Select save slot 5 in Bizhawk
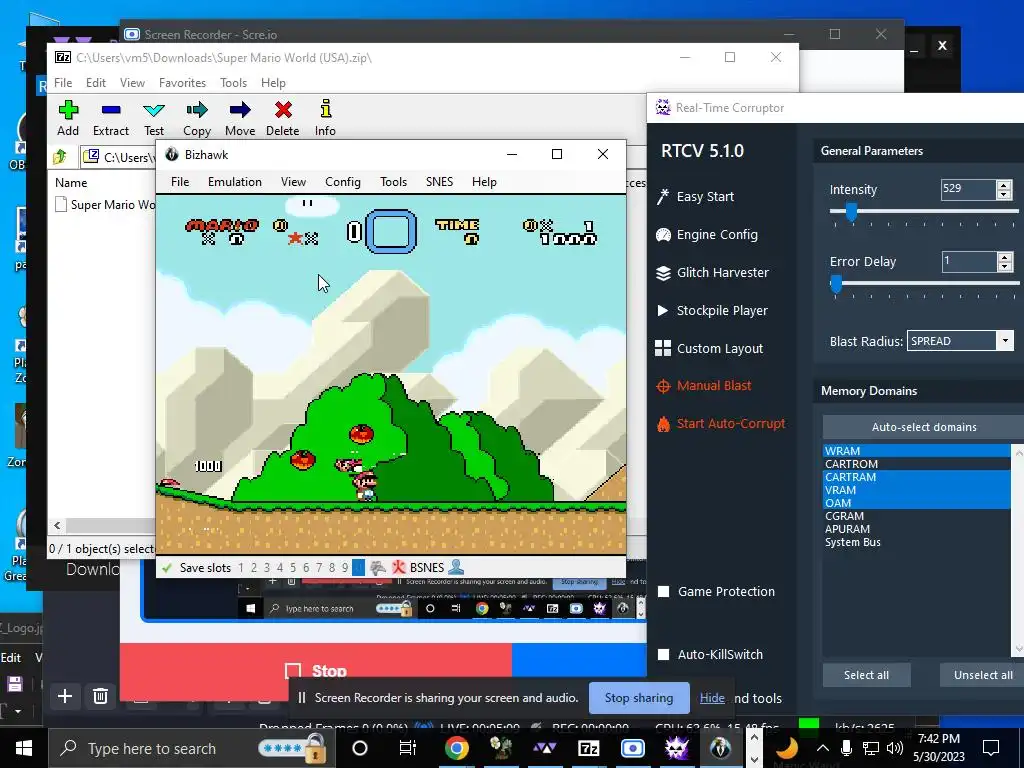 click(x=293, y=568)
